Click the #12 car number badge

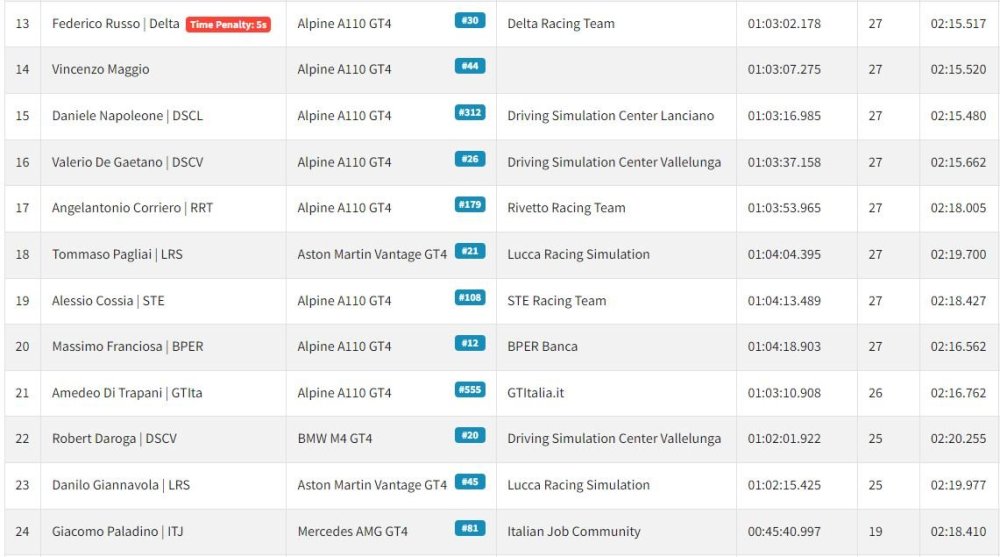click(470, 343)
